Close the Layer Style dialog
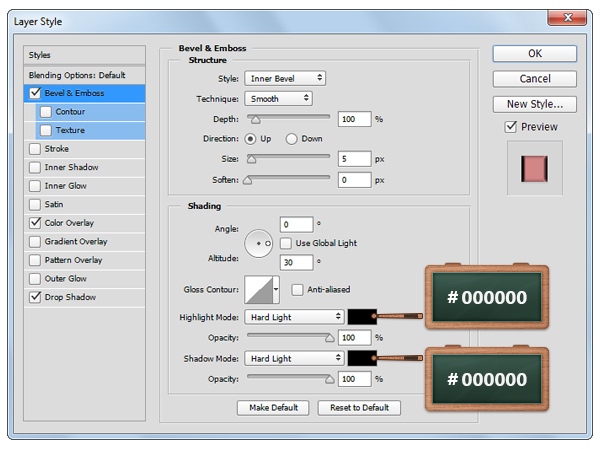Screen dimensions: 600x449 566,18
